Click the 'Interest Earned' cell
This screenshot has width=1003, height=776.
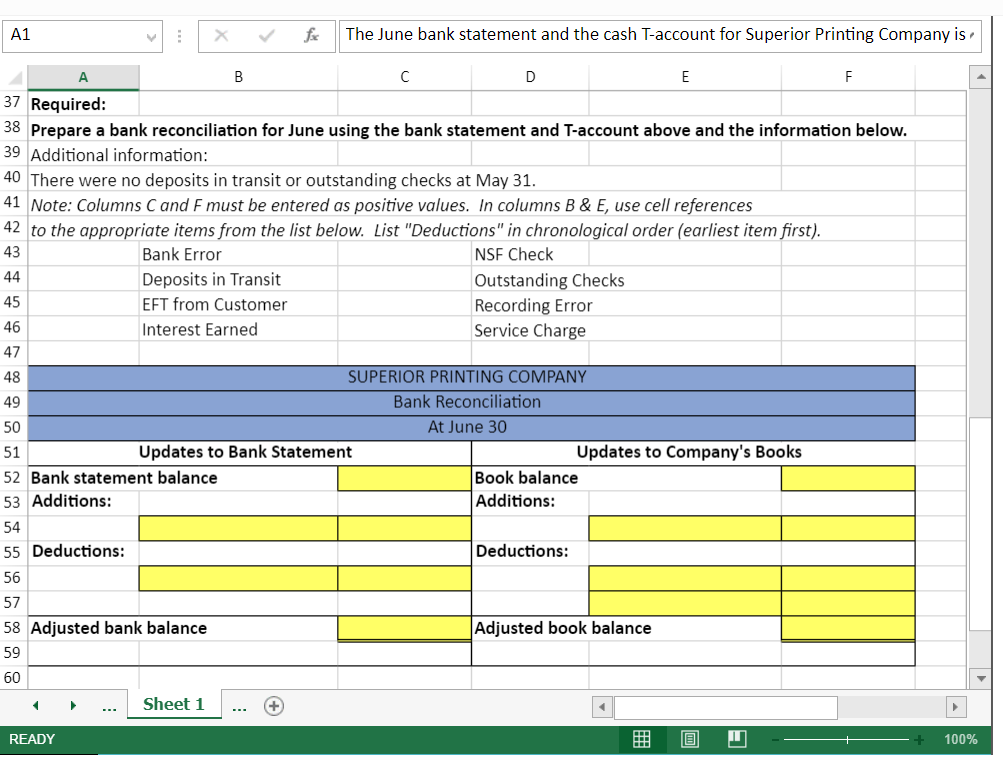[238, 329]
